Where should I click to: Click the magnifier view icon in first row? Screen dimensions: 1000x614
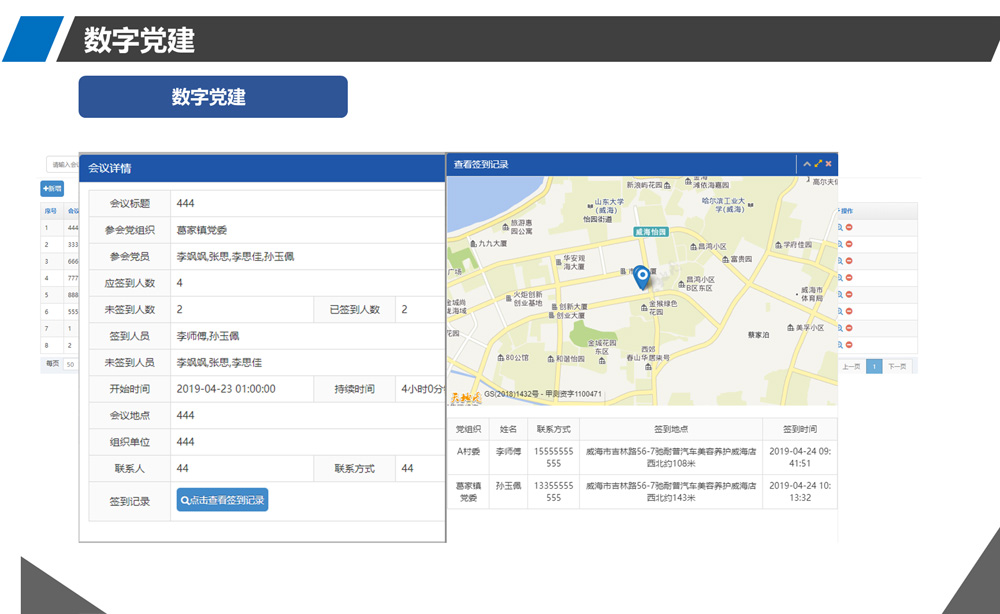(x=841, y=228)
